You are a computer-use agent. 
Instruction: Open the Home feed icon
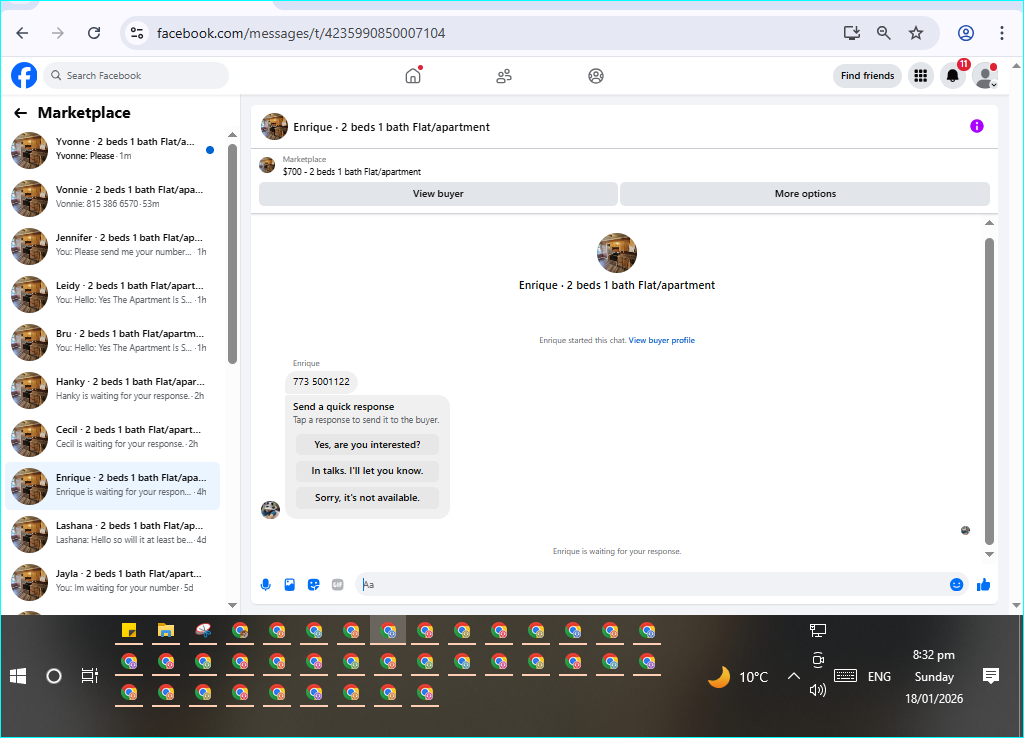413,76
